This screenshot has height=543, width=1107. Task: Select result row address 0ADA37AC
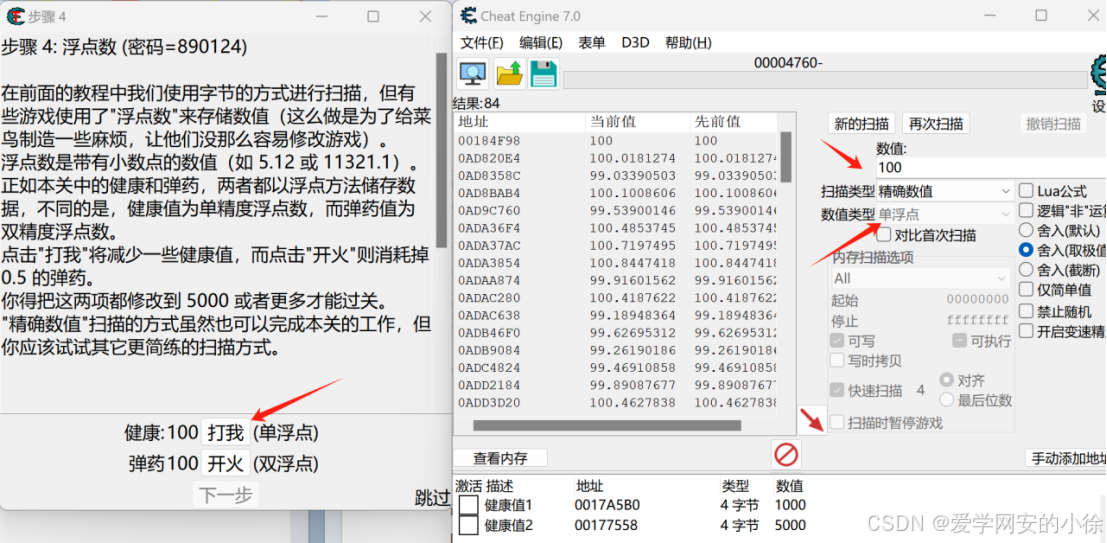click(x=616, y=245)
